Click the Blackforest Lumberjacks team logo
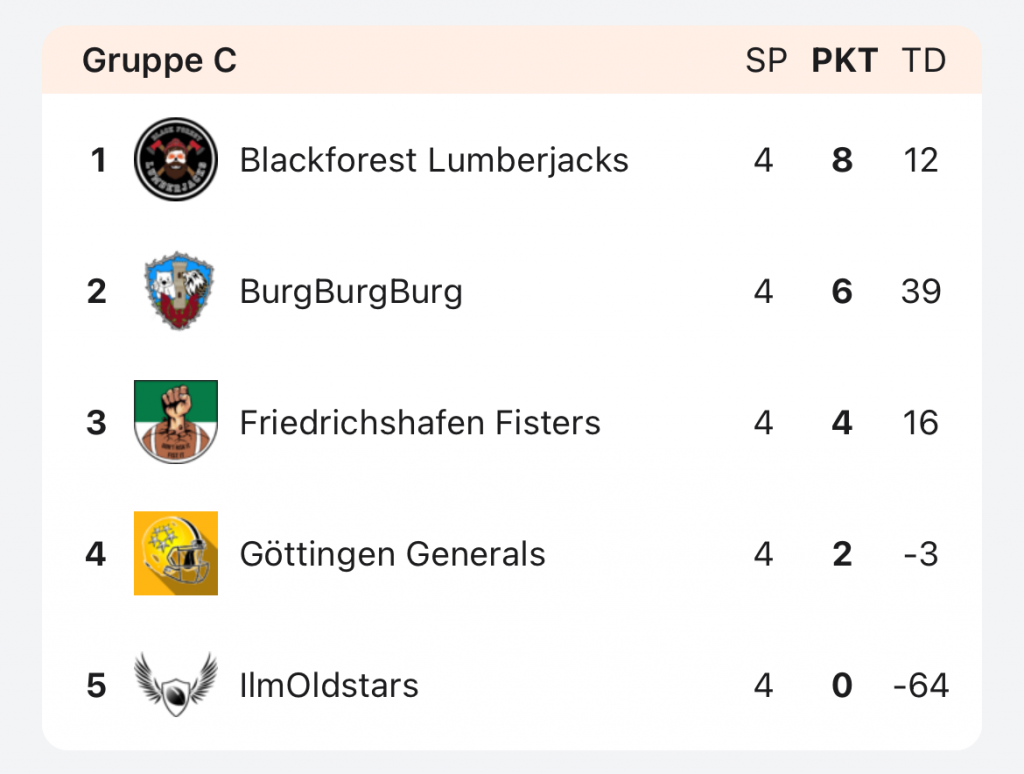This screenshot has height=774, width=1024. pos(175,160)
